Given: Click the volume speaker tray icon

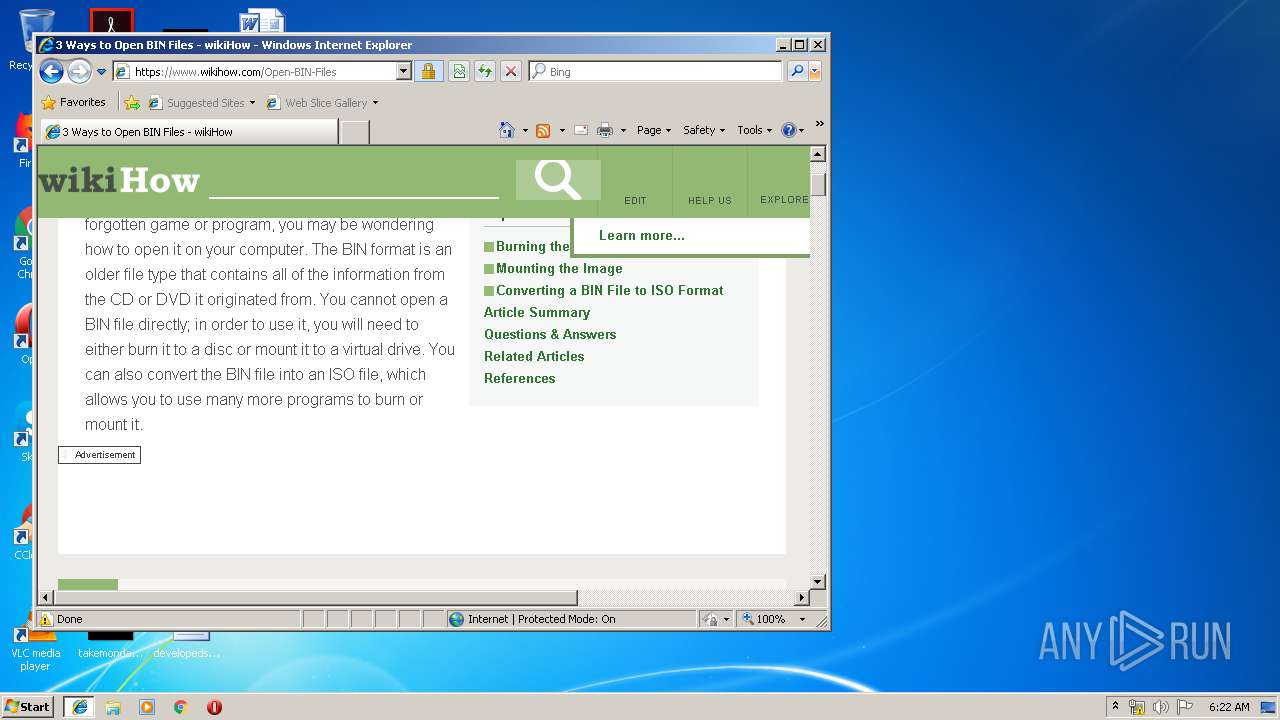Looking at the screenshot, I should [1161, 707].
